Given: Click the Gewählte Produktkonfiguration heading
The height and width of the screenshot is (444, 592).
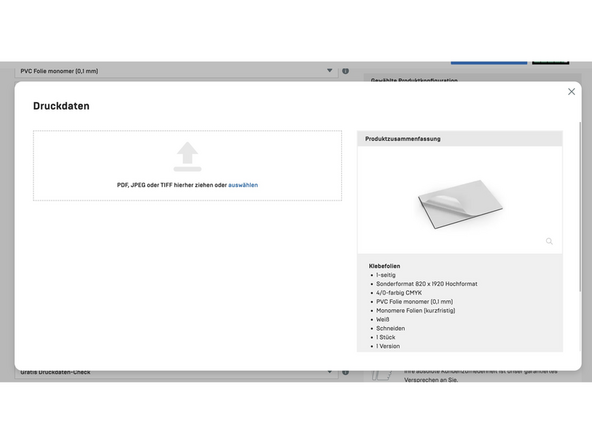Looking at the screenshot, I should pyautogui.click(x=414, y=80).
